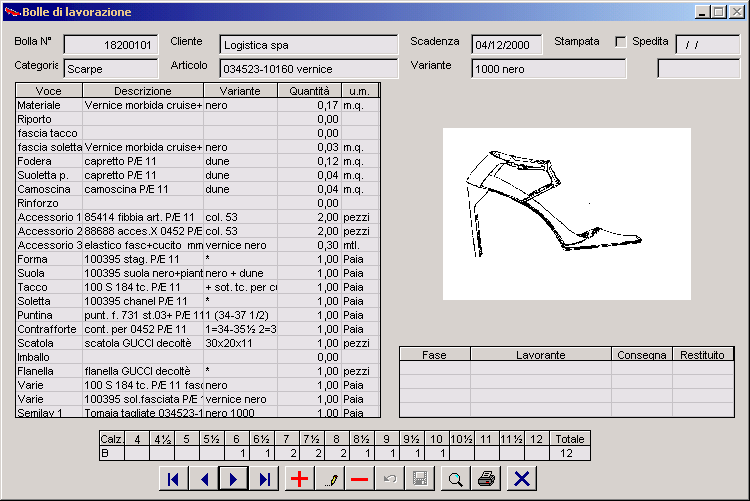The image size is (750, 501).
Task: Select the Contrafforte row
Action: (198, 329)
